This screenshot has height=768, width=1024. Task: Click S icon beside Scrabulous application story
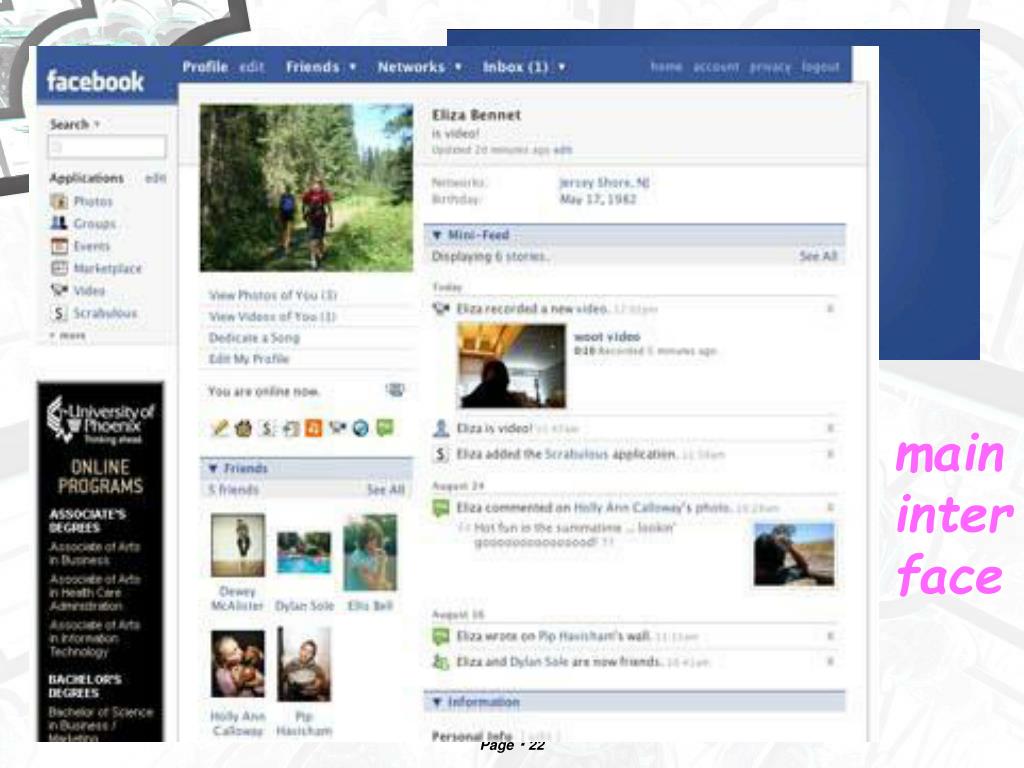coord(441,454)
